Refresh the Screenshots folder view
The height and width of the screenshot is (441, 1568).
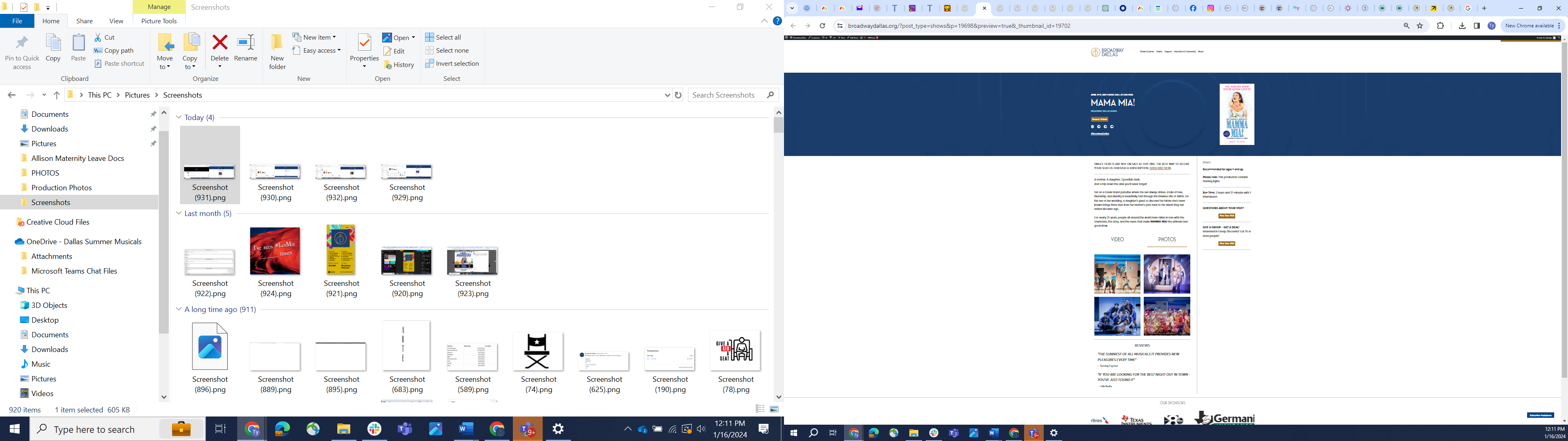point(678,95)
